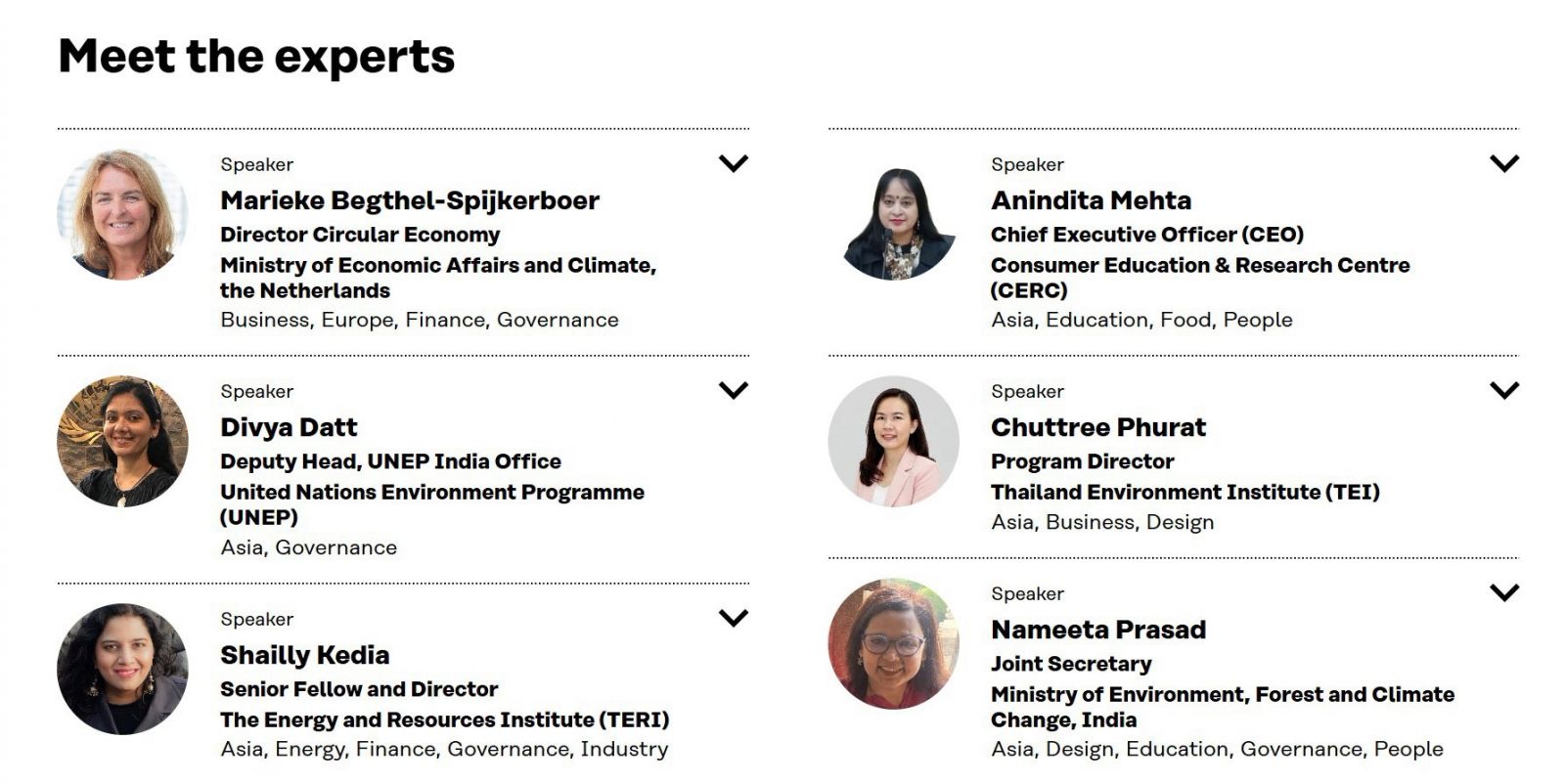The width and height of the screenshot is (1565, 784).
Task: Click The Energy and Resources Institute (TERI) text
Action: tap(445, 719)
